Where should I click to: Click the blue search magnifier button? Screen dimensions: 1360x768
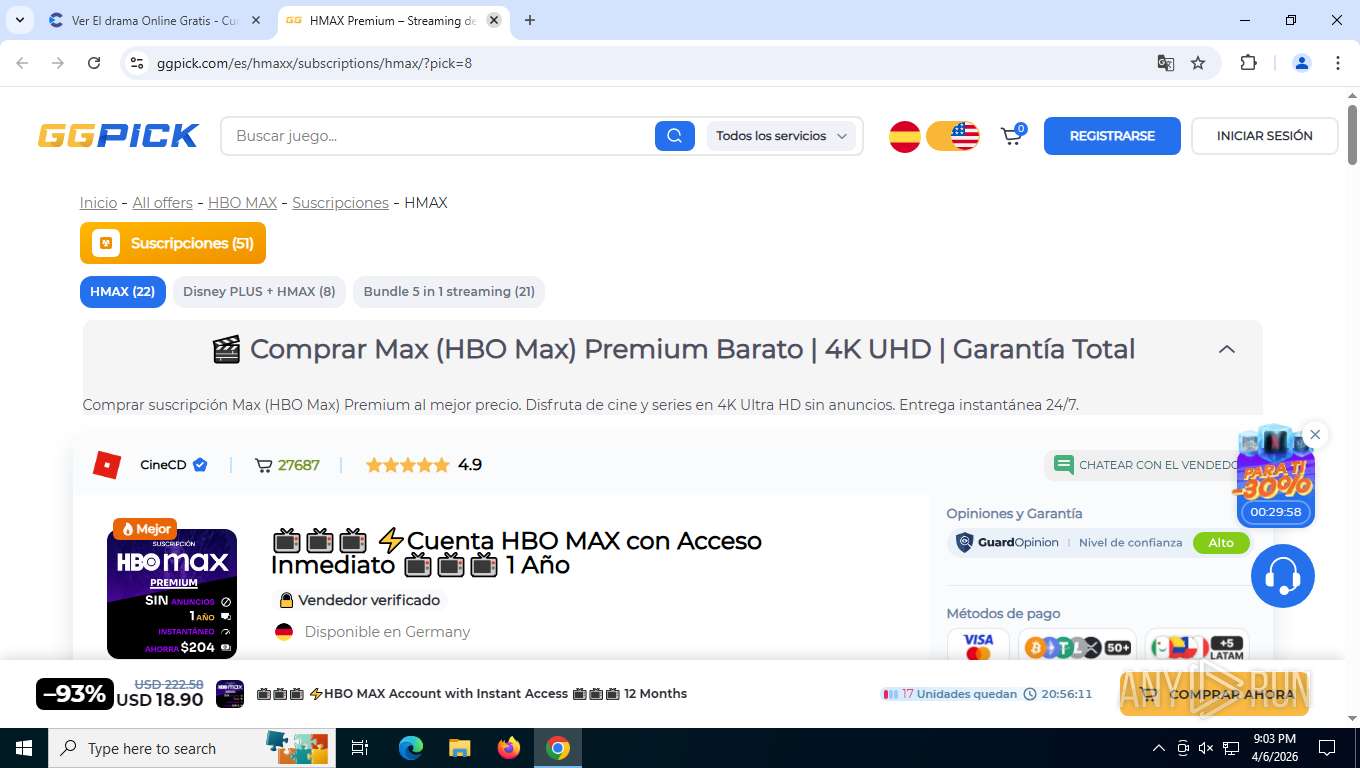[x=675, y=136]
